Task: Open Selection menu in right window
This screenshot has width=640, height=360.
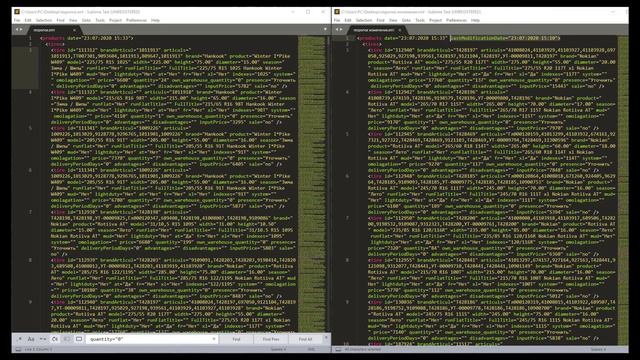Action: click(x=364, y=20)
